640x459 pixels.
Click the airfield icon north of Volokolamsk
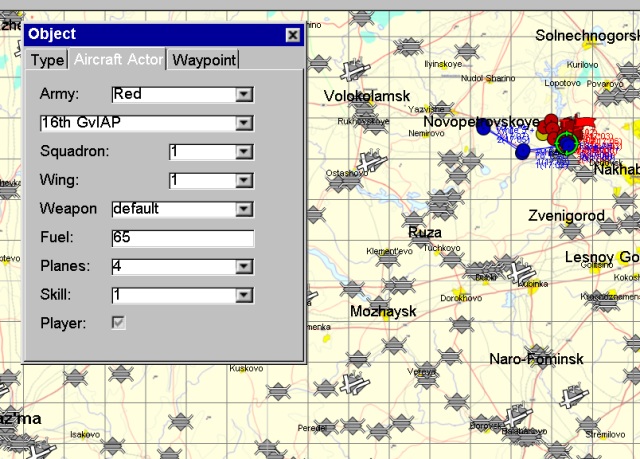click(350, 71)
